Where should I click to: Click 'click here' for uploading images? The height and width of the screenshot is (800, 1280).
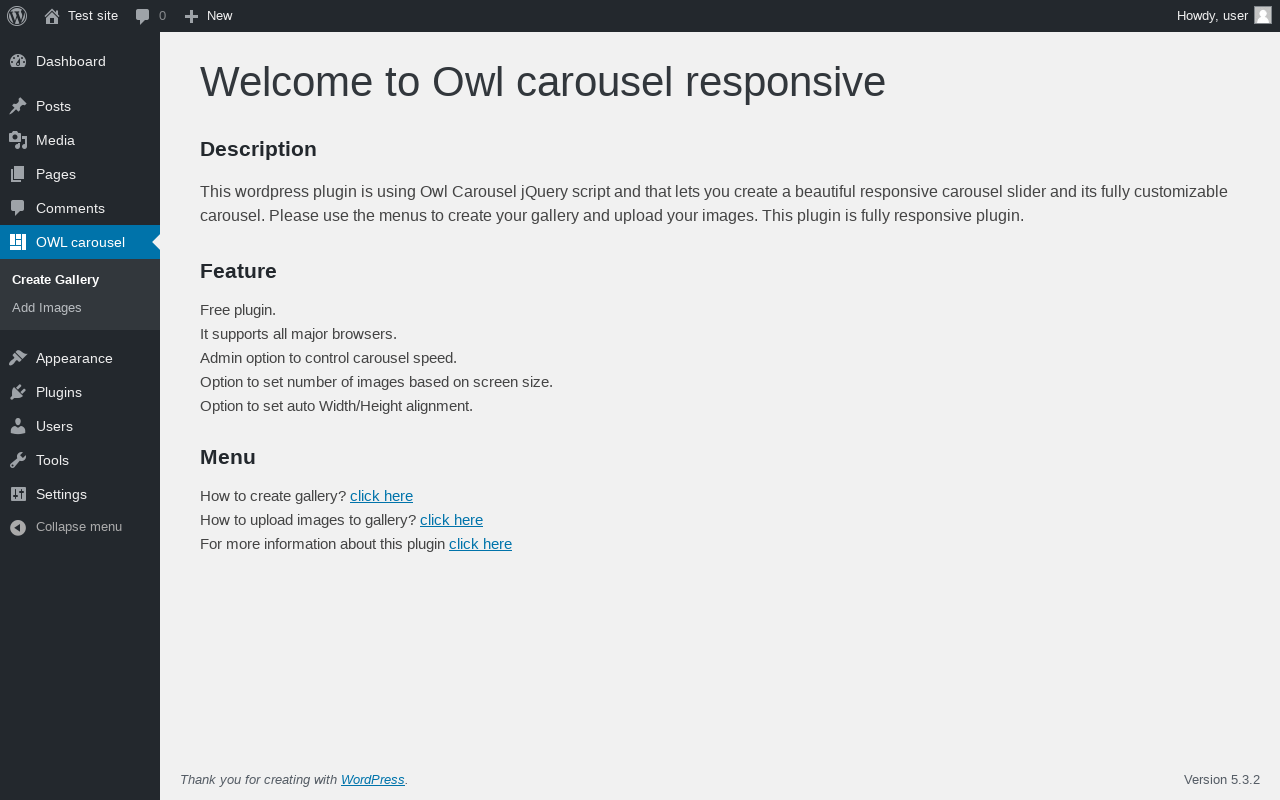coord(451,520)
